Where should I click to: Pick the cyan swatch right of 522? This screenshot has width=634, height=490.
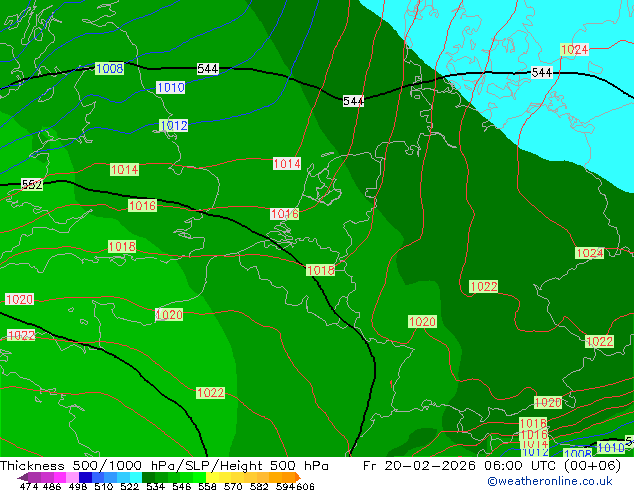tap(136, 477)
